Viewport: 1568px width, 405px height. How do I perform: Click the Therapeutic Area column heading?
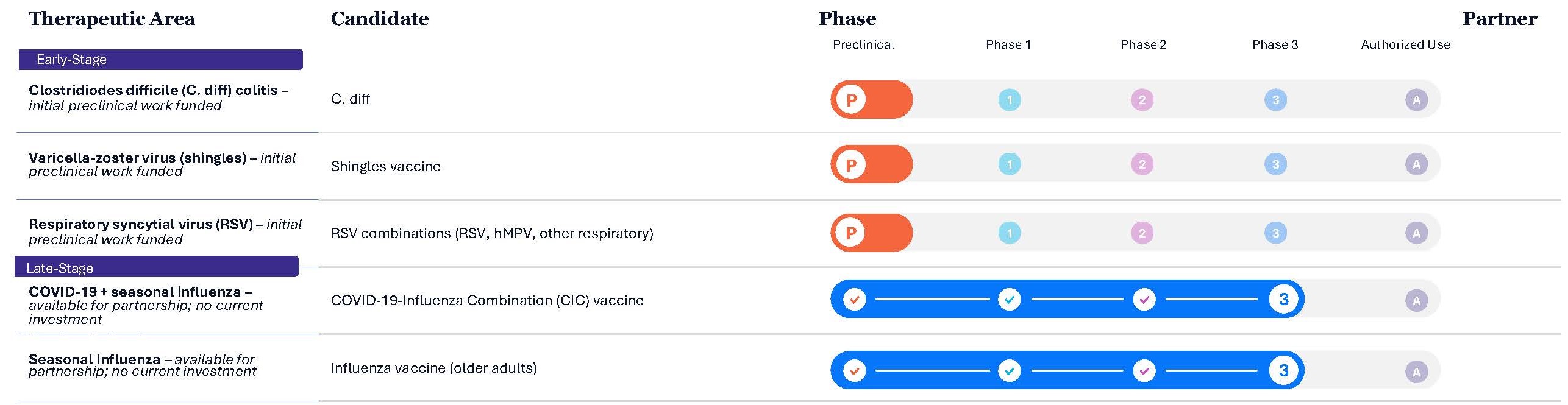112,19
